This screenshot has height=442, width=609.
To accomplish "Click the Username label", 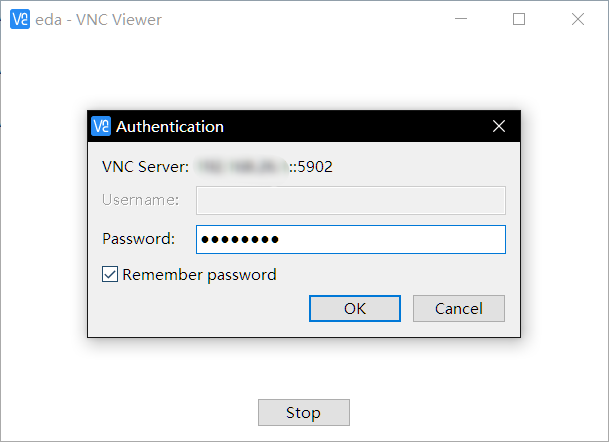I will [x=141, y=200].
